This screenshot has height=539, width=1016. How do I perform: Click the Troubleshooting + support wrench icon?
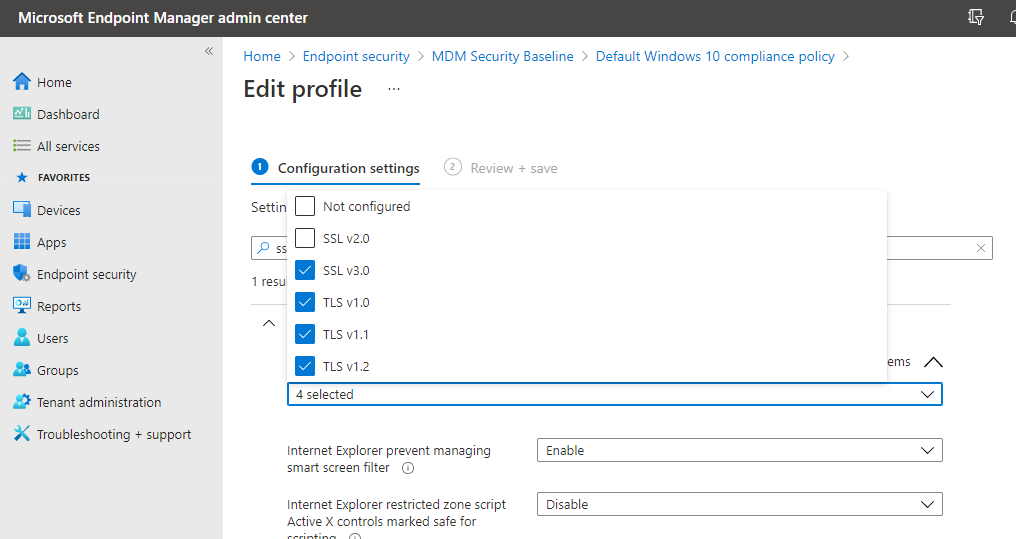[x=22, y=434]
